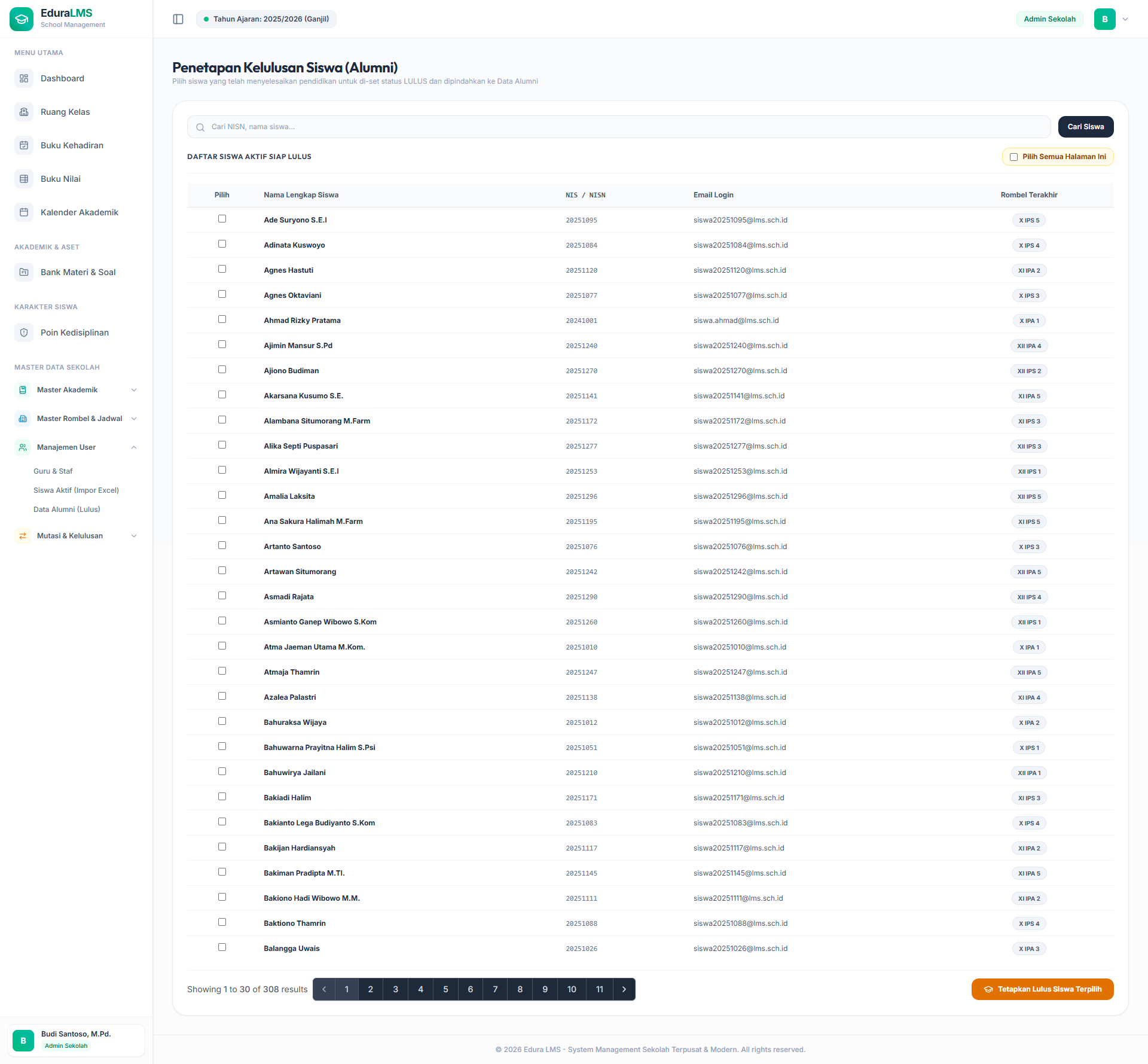Tick the checkbox for Asmadi Rajata
This screenshot has height=1064, width=1148.
click(x=222, y=596)
